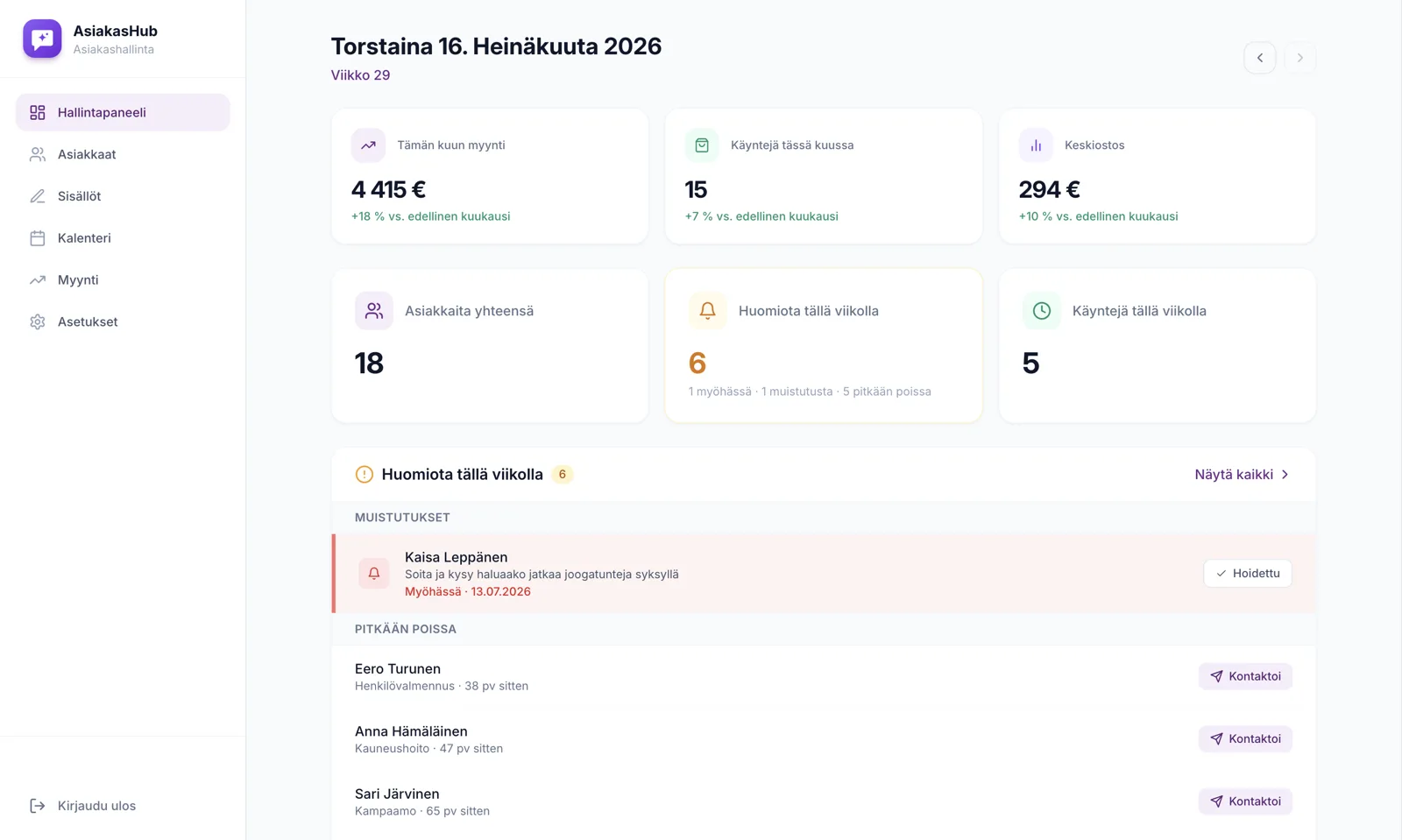Click send icon in Eero Turunen's Kontaktoi
Screen dimensions: 1402x840
click(x=1216, y=676)
